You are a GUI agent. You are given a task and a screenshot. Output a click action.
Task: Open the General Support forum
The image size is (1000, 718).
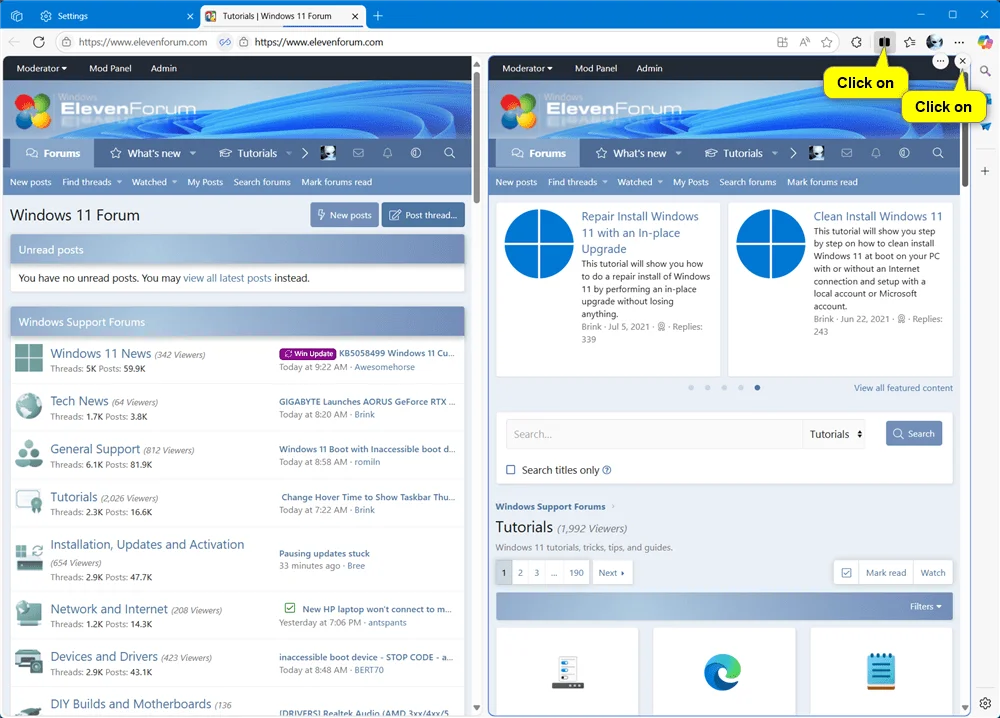point(95,449)
